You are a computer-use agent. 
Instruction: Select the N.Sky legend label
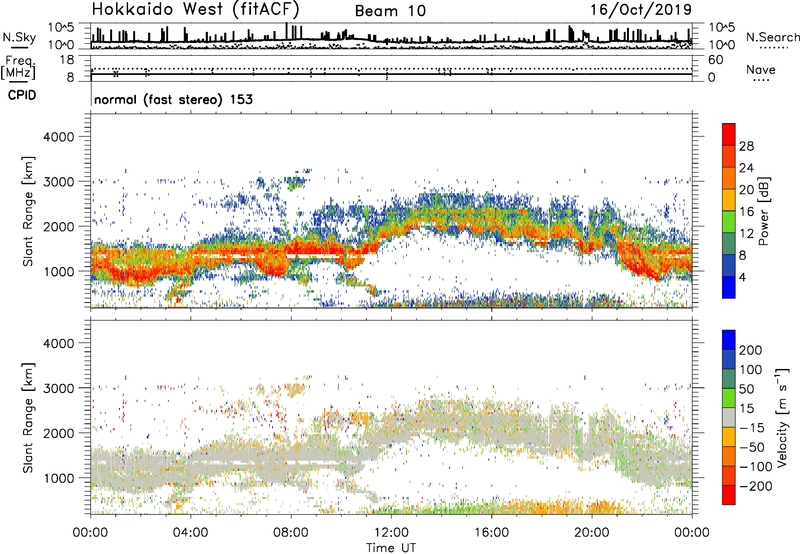tap(19, 37)
